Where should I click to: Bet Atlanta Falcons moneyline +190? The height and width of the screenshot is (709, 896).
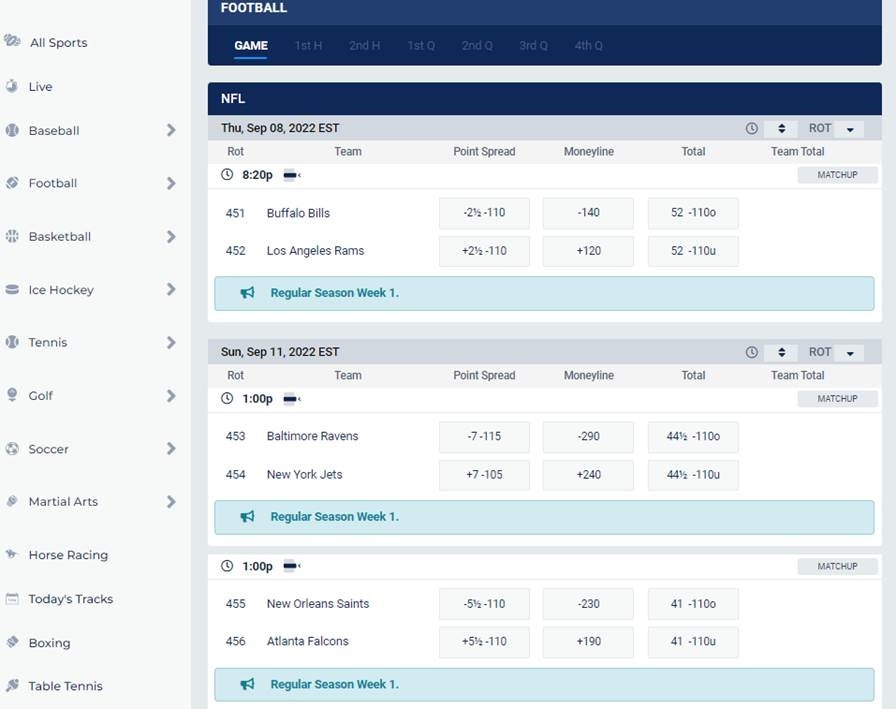pos(588,642)
